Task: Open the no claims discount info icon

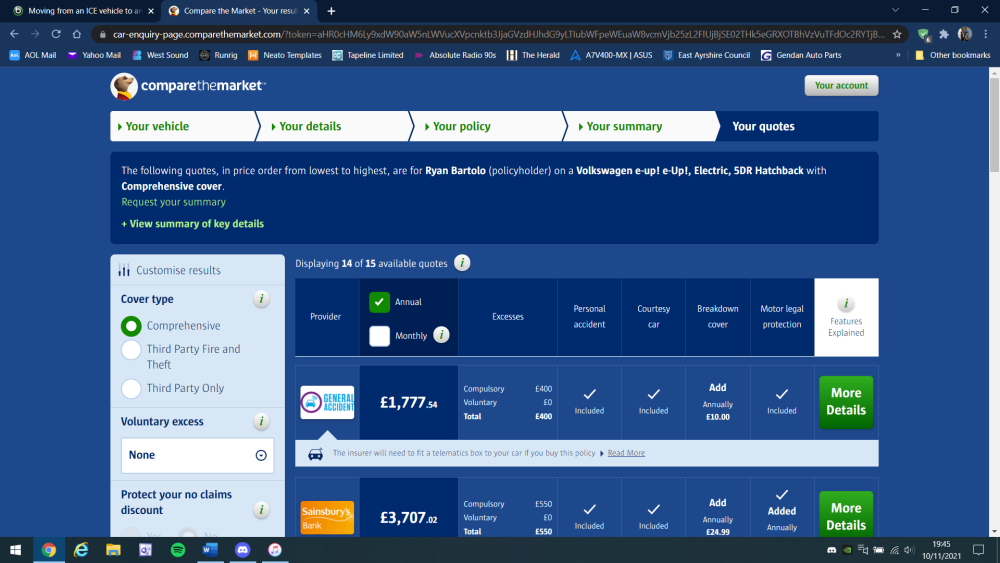Action: pyautogui.click(x=261, y=509)
